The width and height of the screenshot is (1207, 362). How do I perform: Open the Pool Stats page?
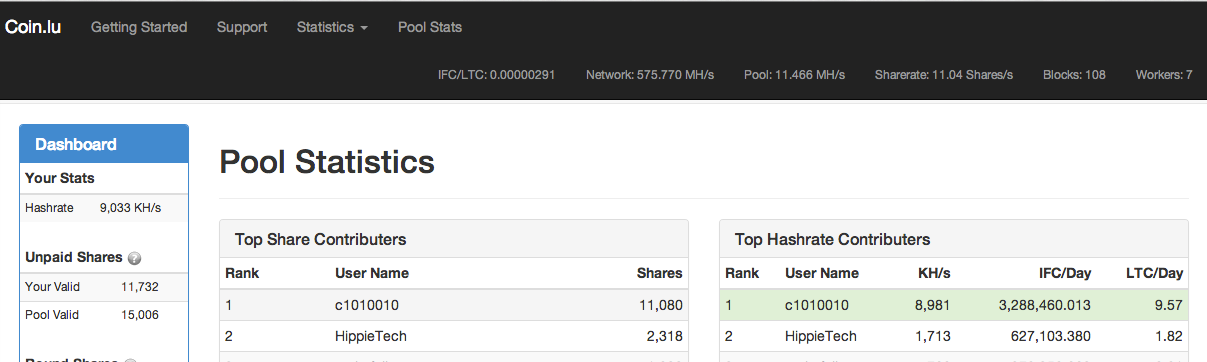pyautogui.click(x=430, y=27)
